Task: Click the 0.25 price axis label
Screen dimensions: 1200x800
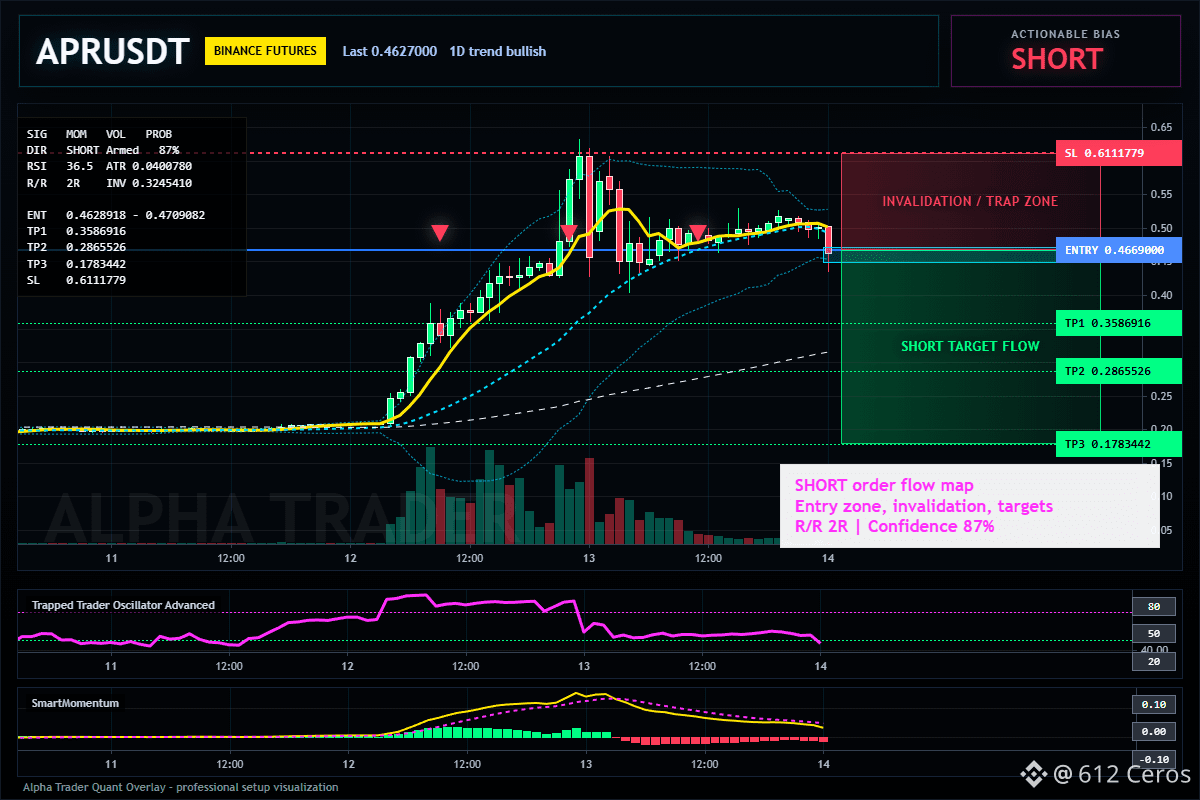Action: pyautogui.click(x=1161, y=397)
